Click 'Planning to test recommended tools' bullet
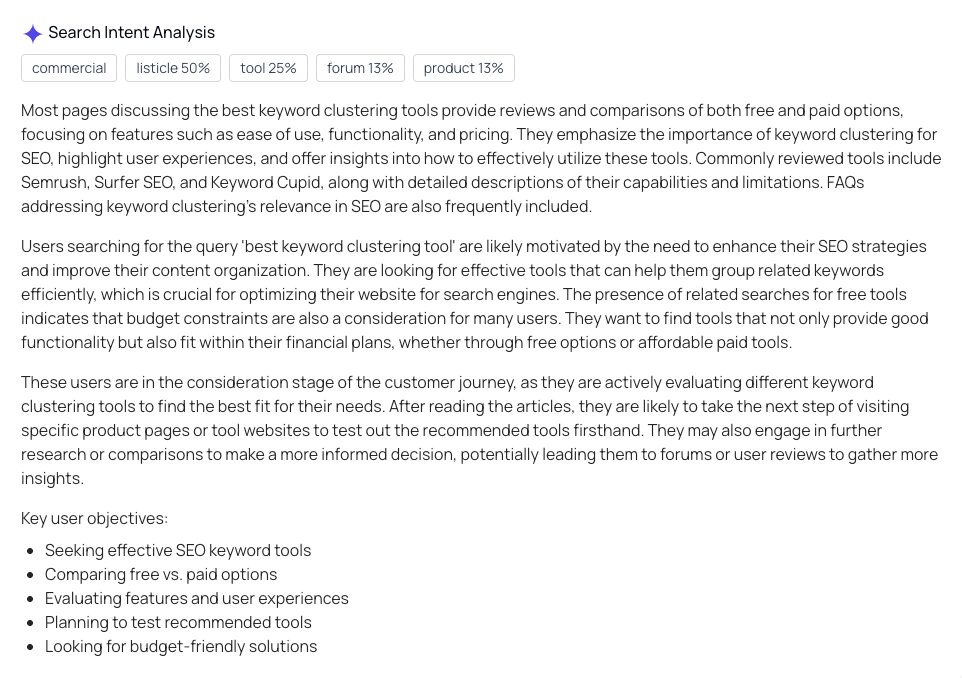Viewport: 962px width, 678px height. 178,622
